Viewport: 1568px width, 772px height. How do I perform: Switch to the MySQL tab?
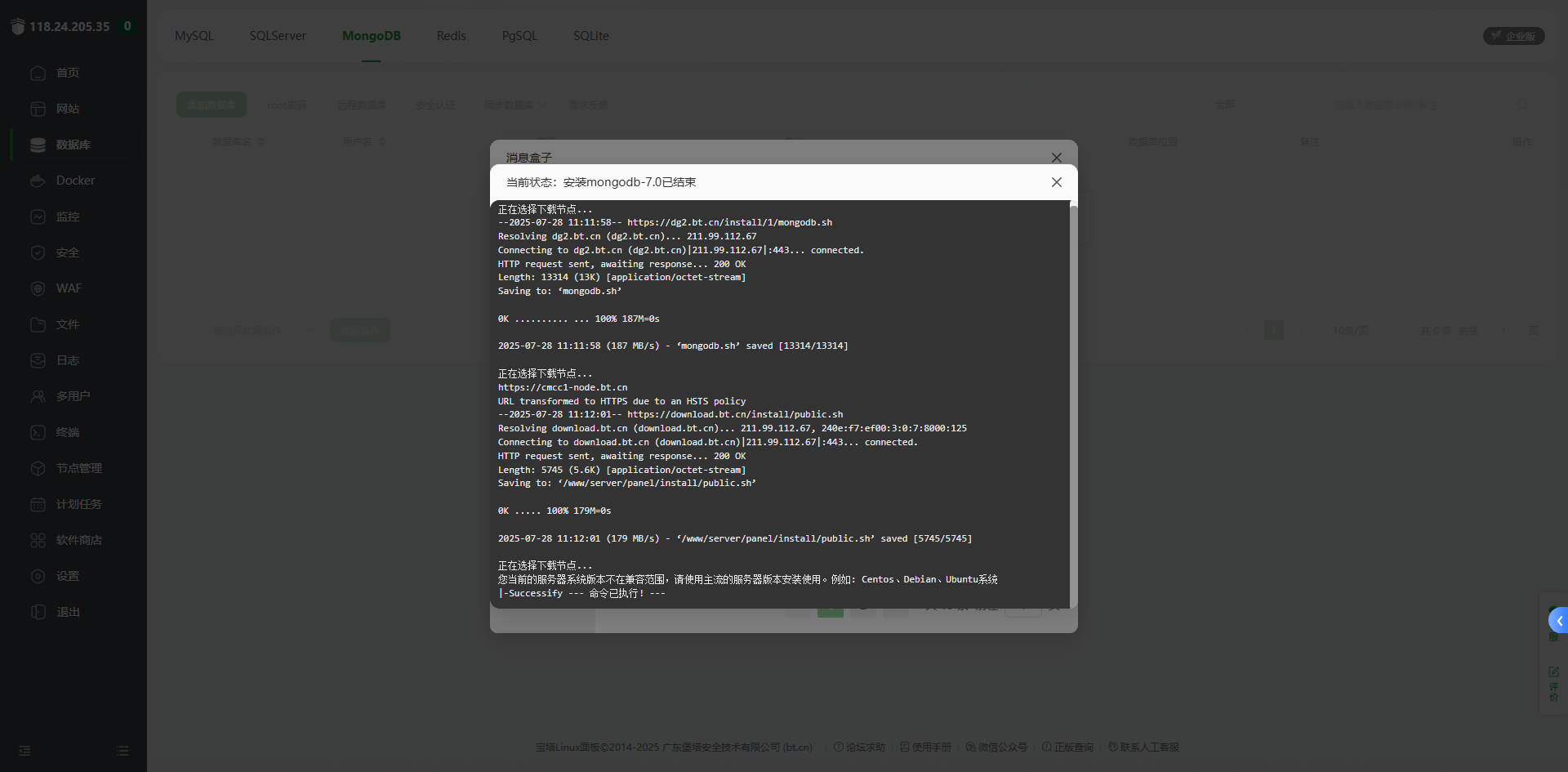point(194,36)
